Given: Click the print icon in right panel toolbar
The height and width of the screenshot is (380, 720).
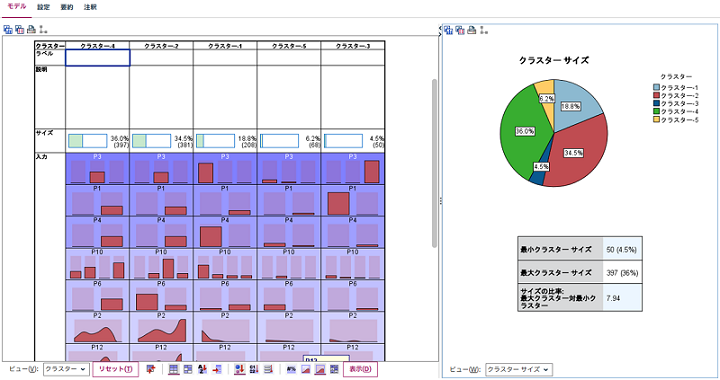Looking at the screenshot, I should click(x=472, y=30).
